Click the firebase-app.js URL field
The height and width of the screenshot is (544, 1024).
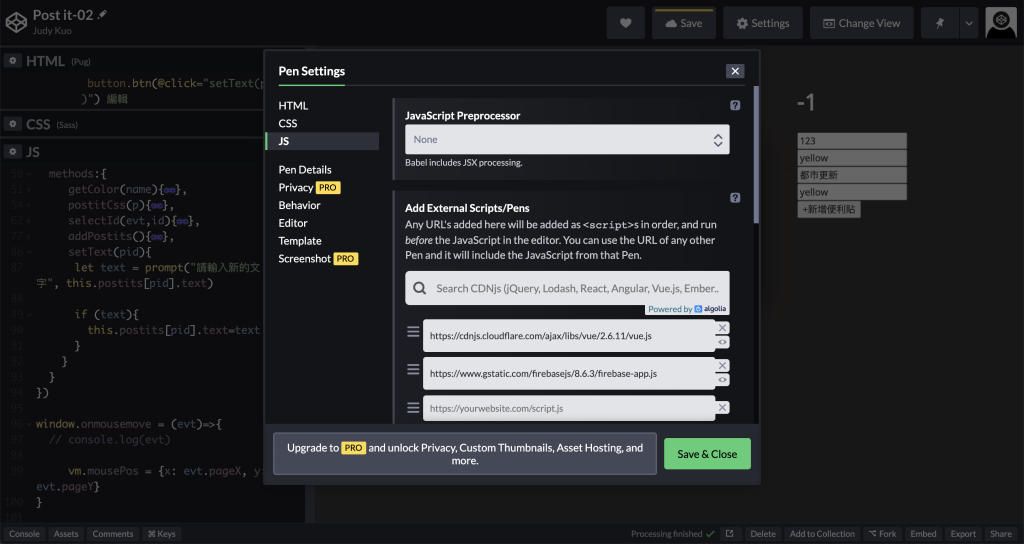click(568, 374)
